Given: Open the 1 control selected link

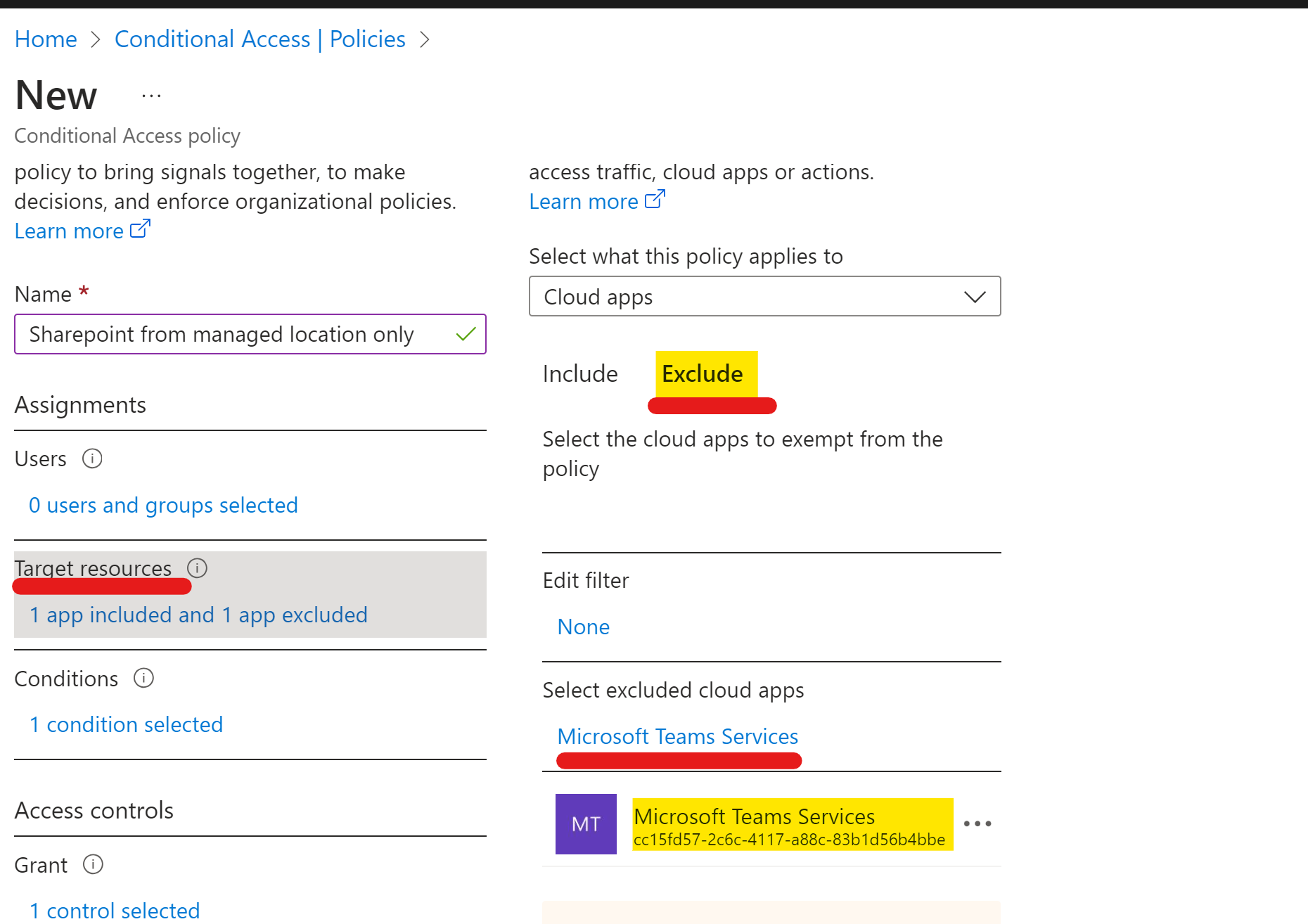Looking at the screenshot, I should (115, 911).
